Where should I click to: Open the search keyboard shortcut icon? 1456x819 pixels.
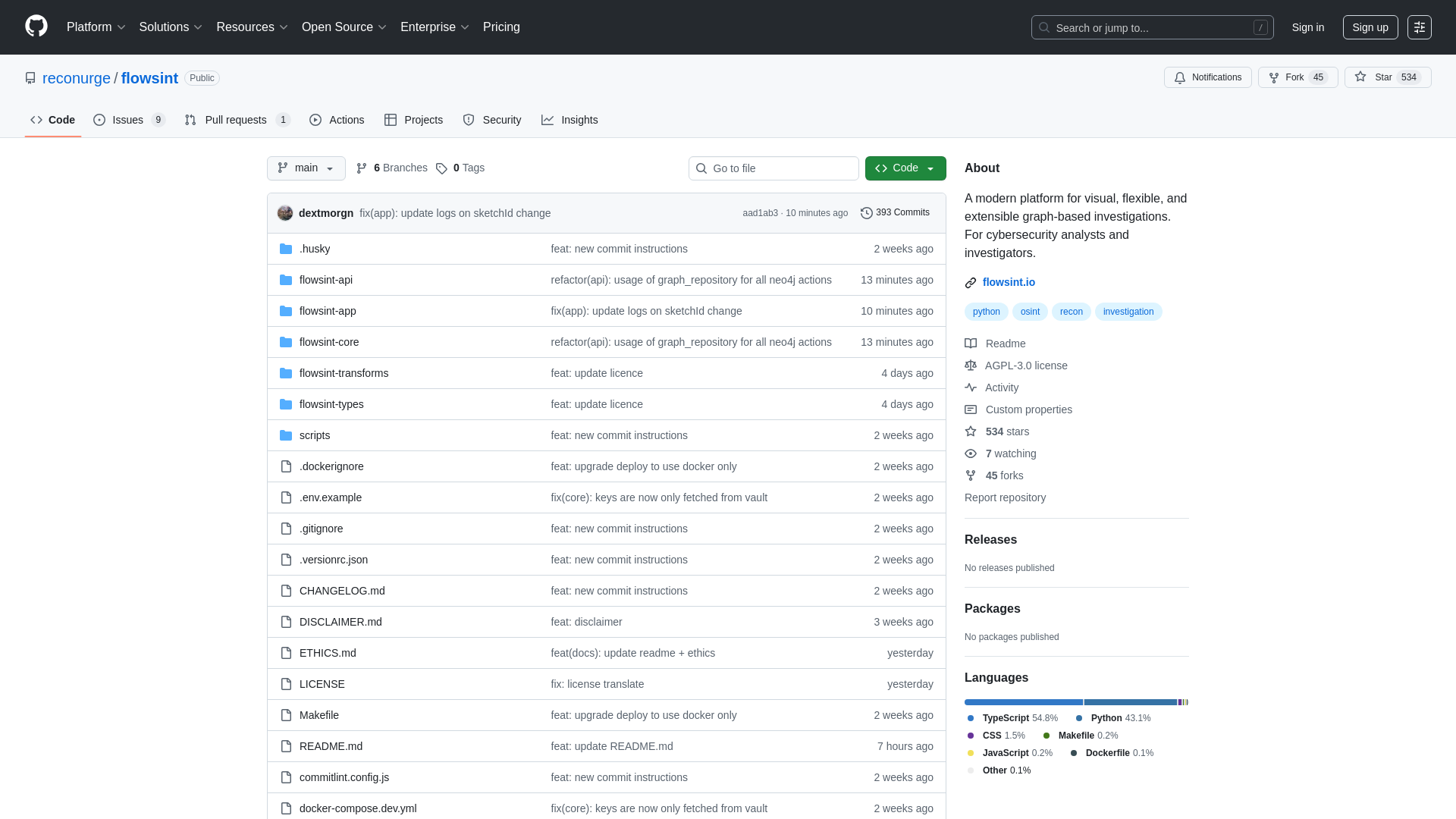click(1261, 27)
